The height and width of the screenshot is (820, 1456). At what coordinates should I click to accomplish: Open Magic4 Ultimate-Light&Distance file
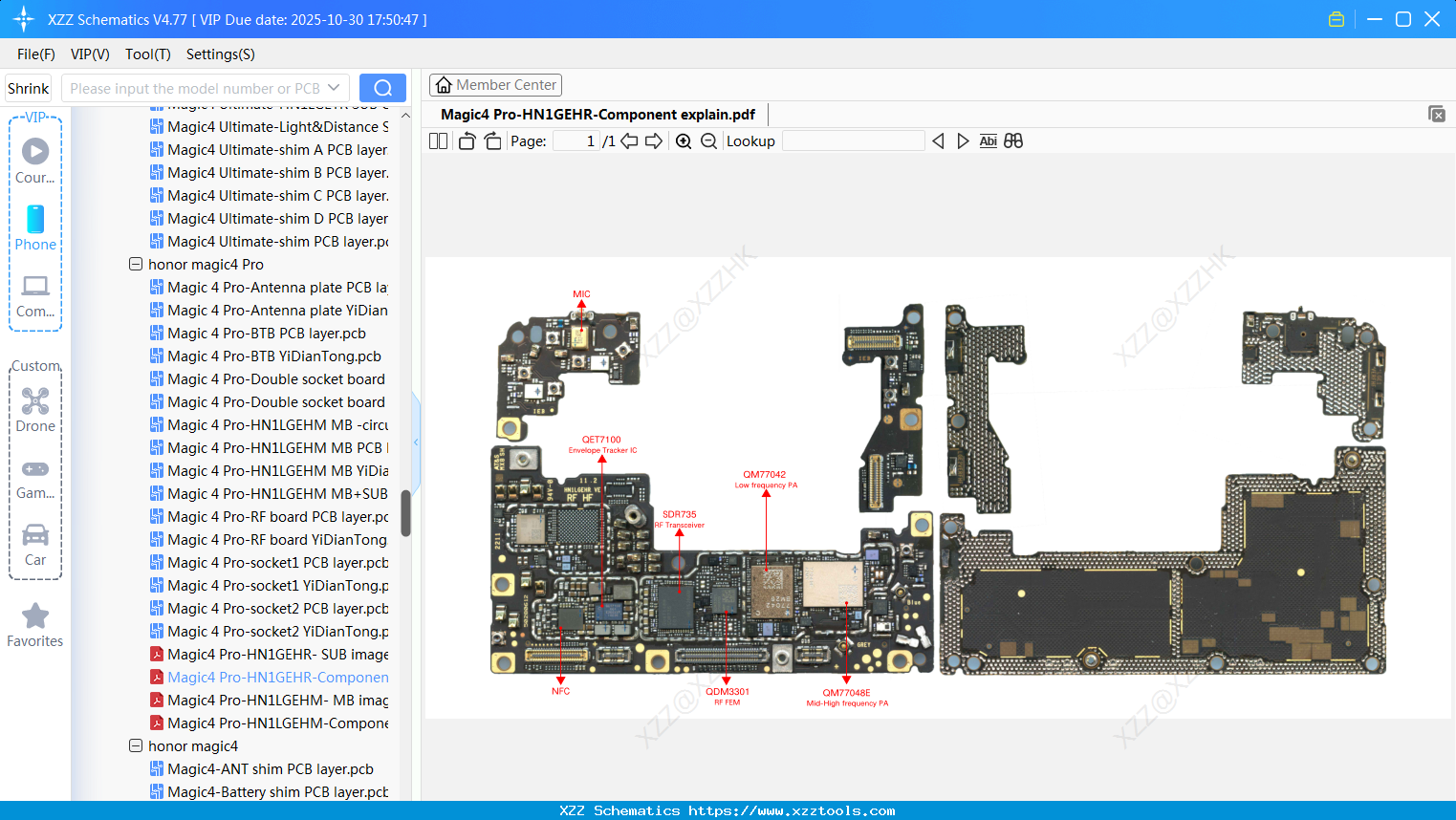tap(278, 127)
